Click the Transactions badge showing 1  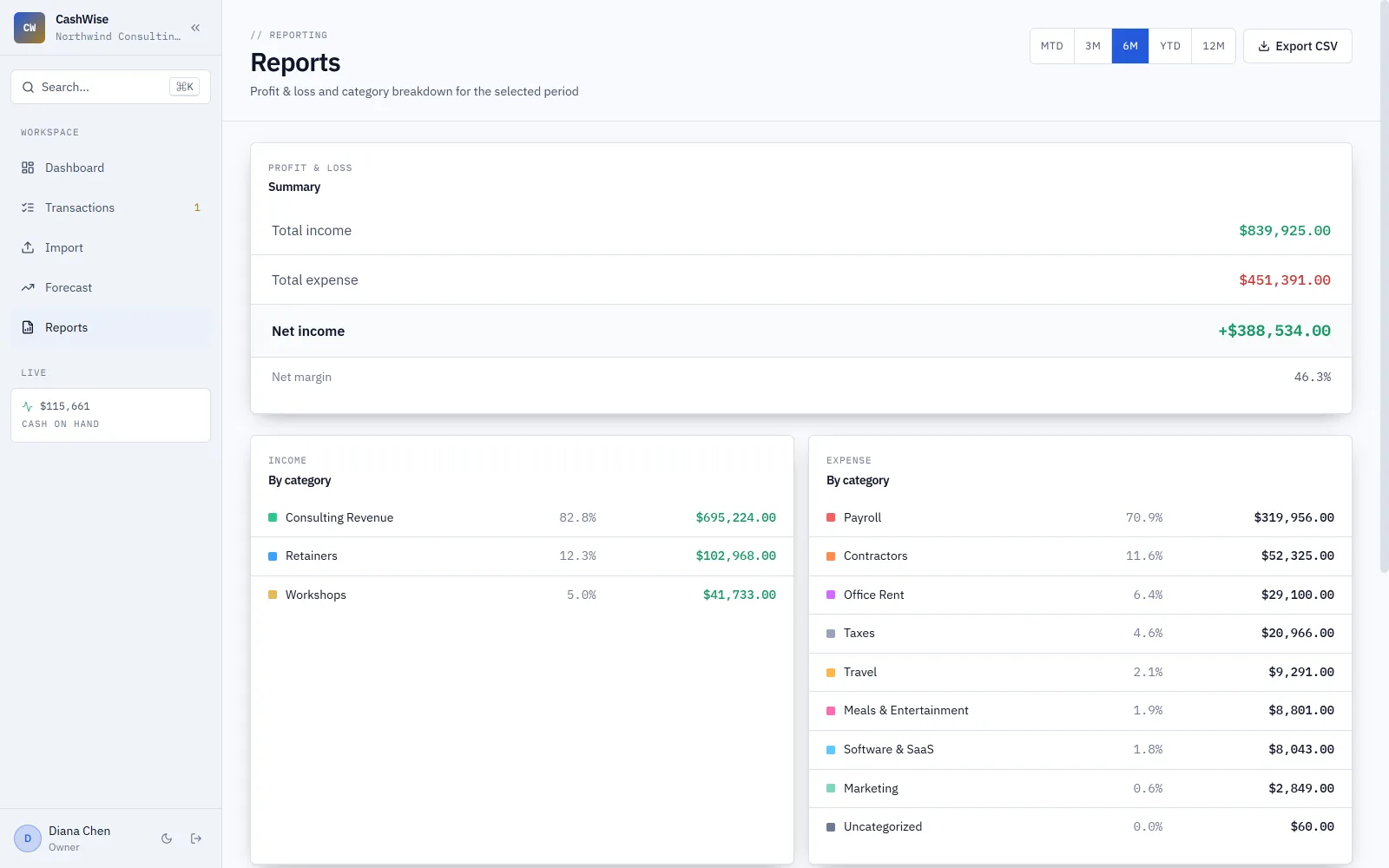click(197, 207)
